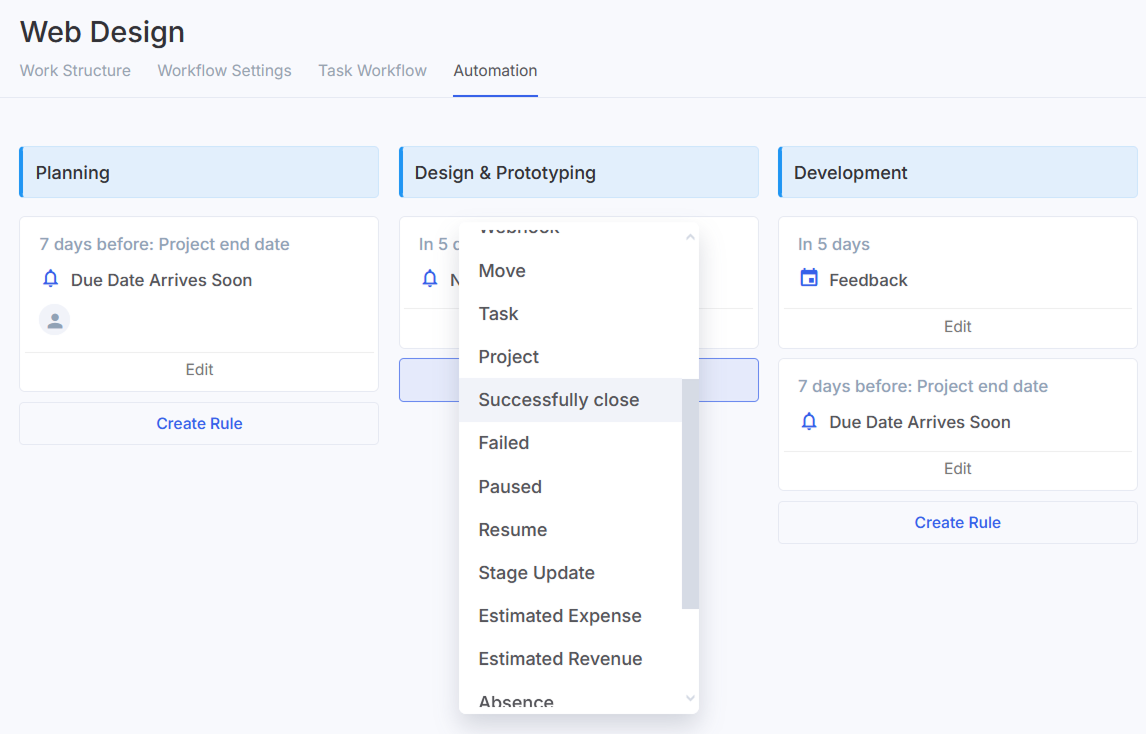The width and height of the screenshot is (1146, 734).
Task: Pick "Stage Update" from the dropdown list
Action: 536,573
